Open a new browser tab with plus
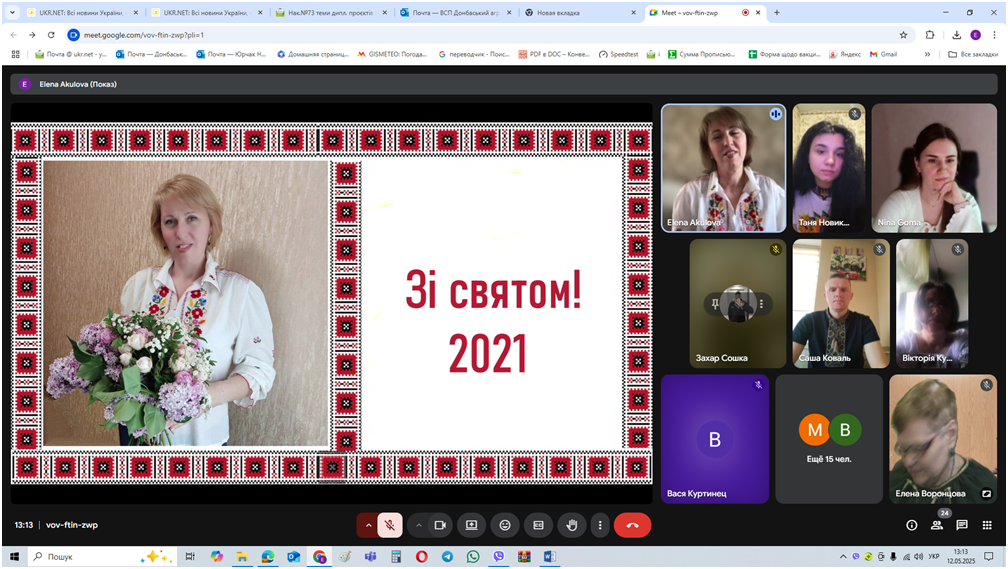1008x569 pixels. pos(777,12)
